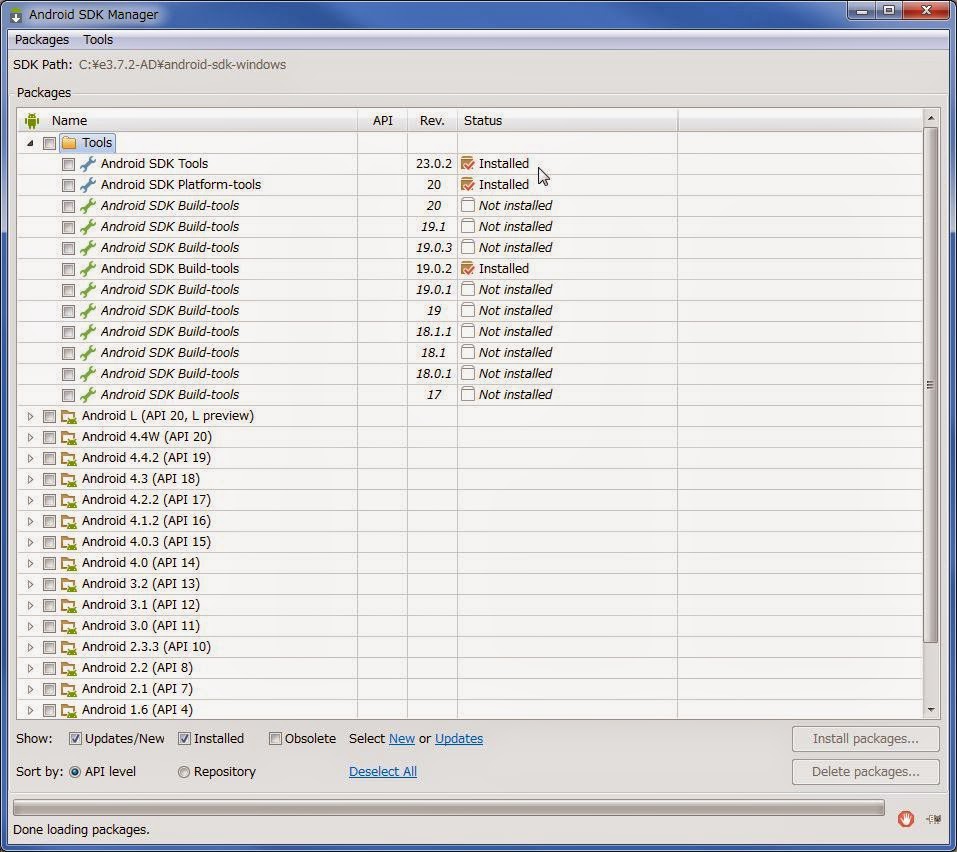Check the Android 4.2.2 (API 17) checkbox
Viewport: 957px width, 852px height.
[49, 500]
